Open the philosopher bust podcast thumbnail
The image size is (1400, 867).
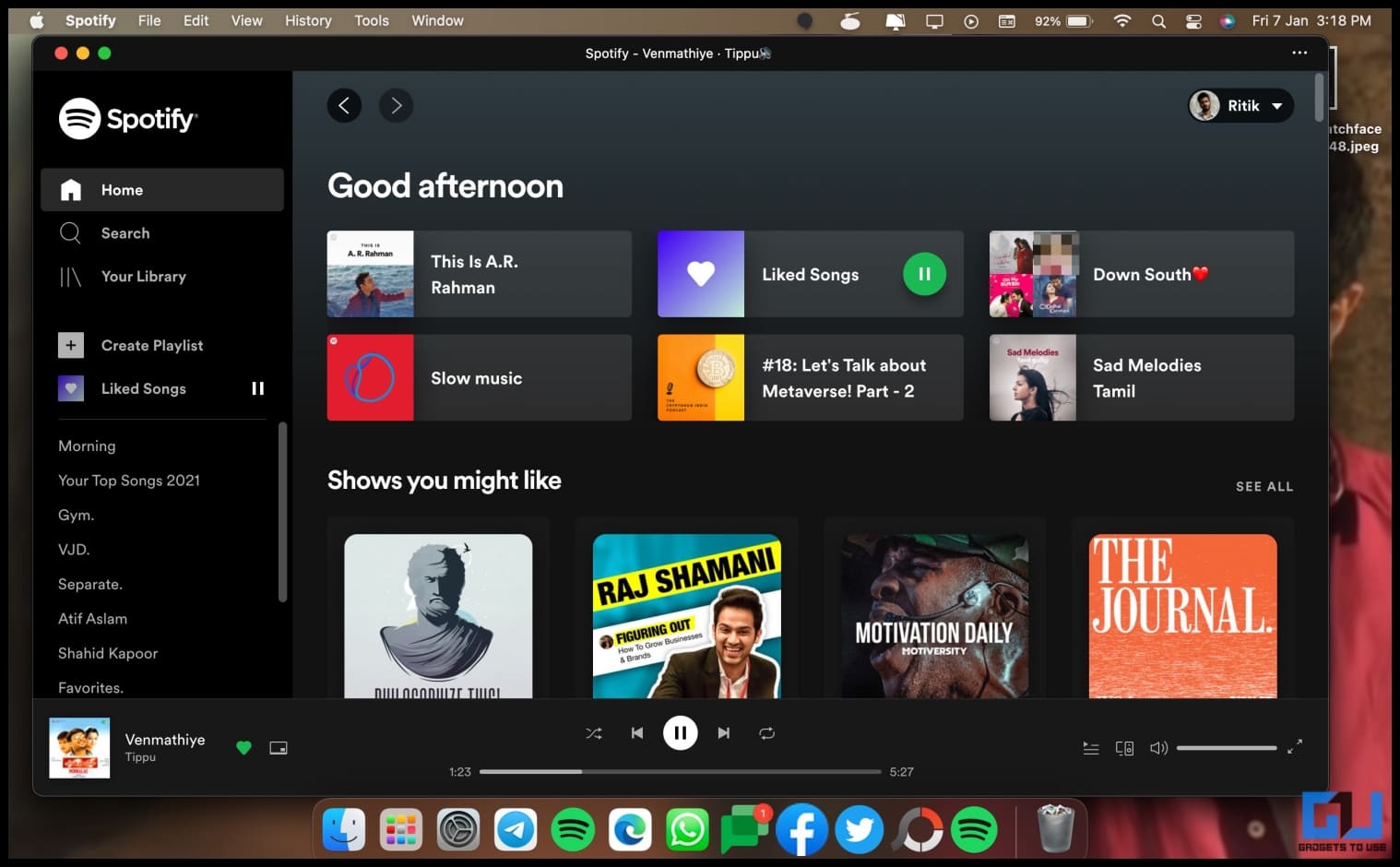pos(438,616)
